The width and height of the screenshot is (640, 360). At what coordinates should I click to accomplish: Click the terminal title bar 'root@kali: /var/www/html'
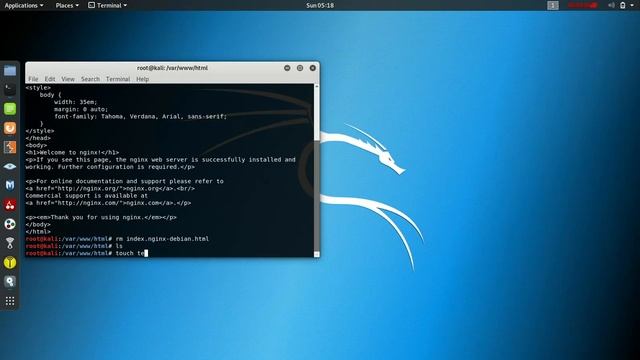point(172,68)
